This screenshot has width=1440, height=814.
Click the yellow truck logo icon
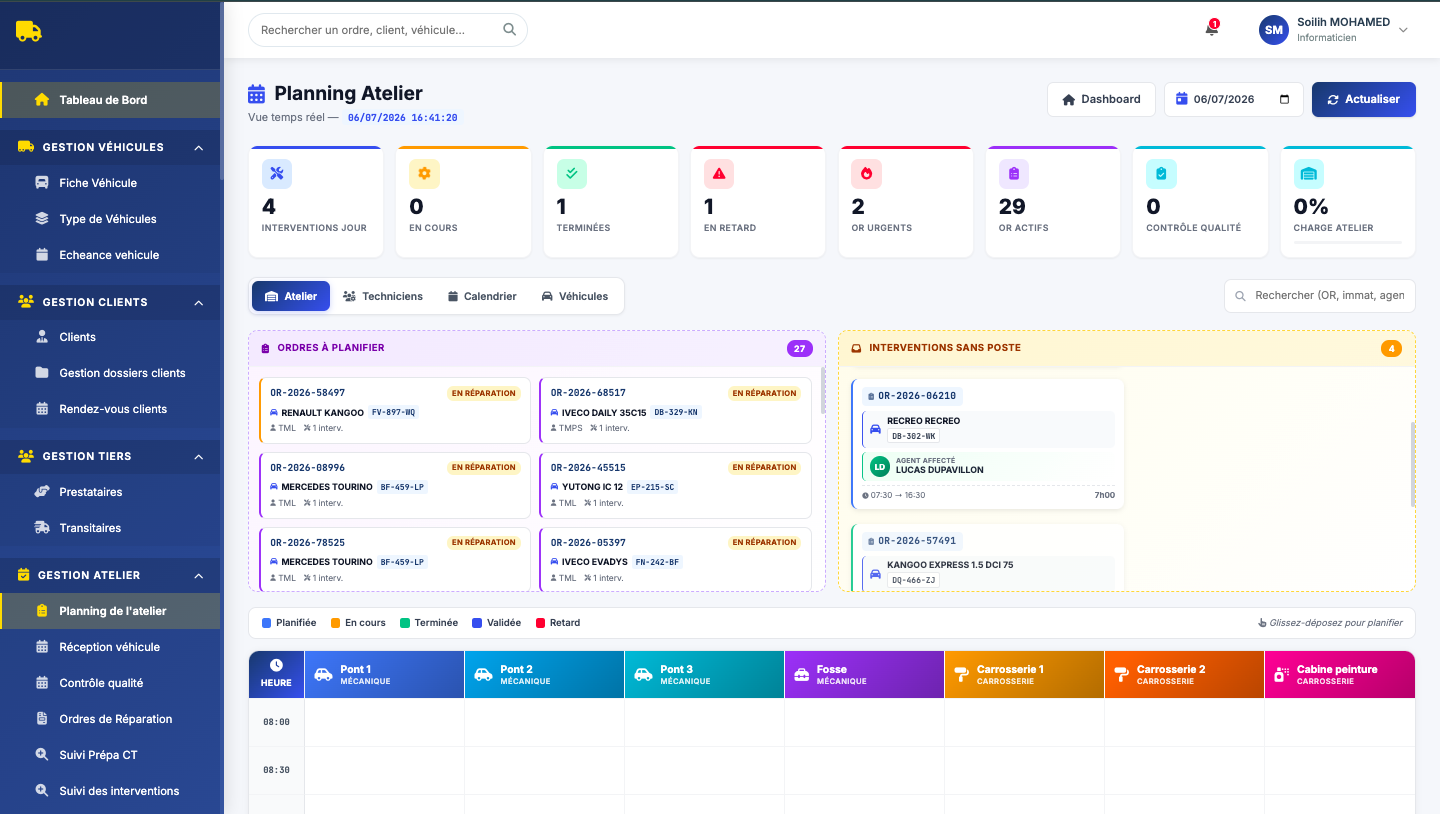coord(28,31)
